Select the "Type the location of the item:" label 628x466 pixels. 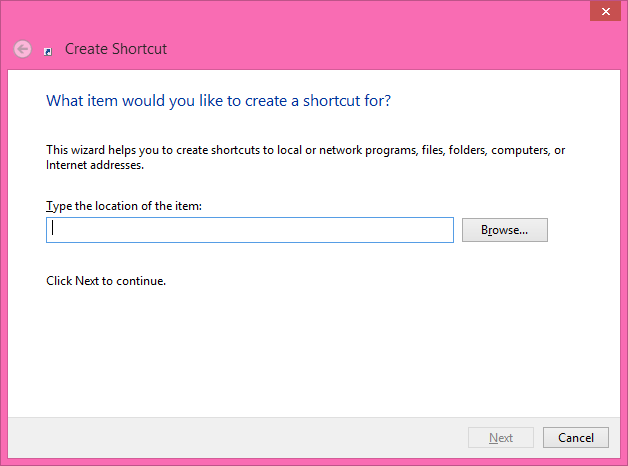[x=124, y=206]
